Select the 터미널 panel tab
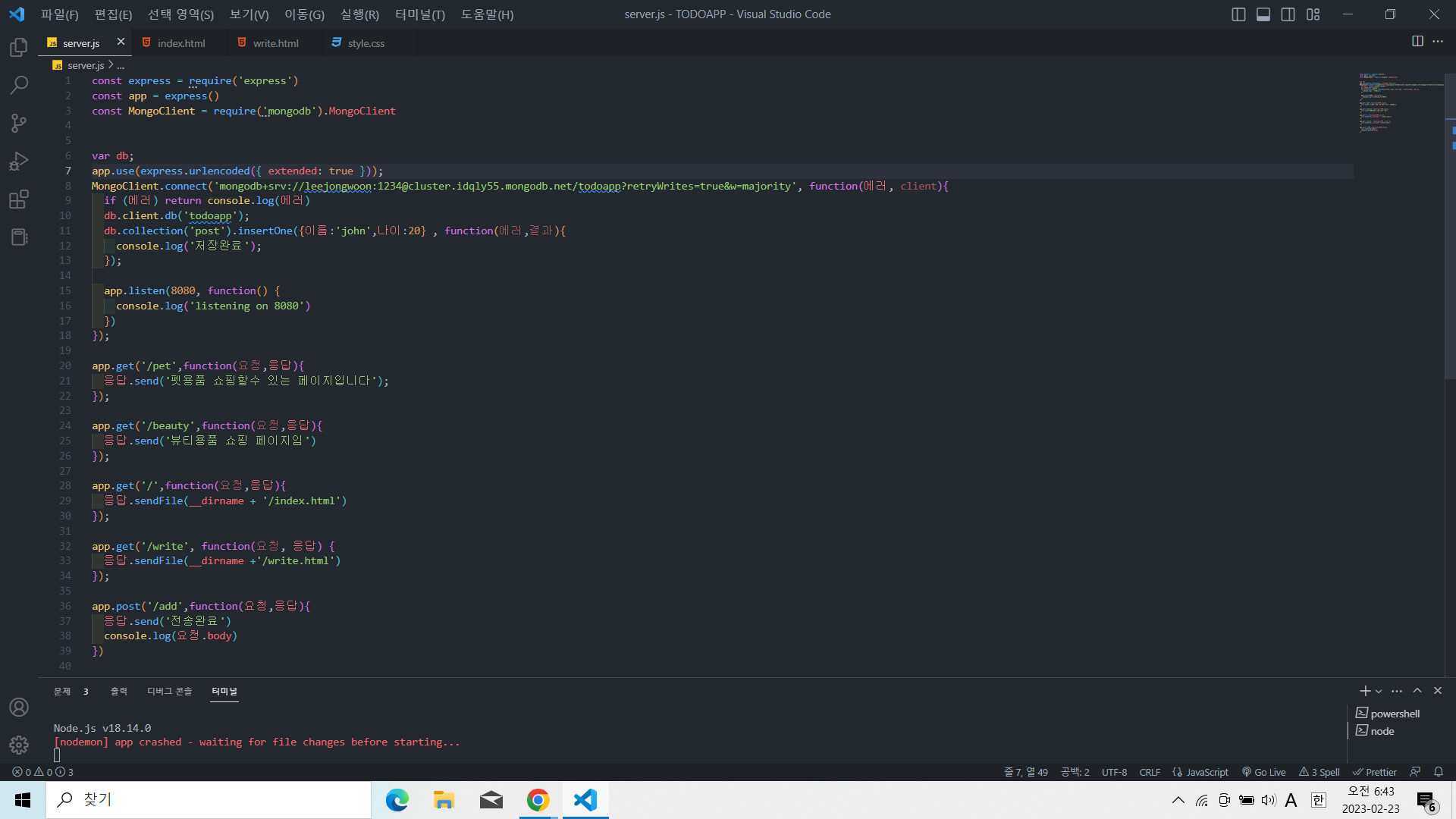The height and width of the screenshot is (819, 1456). [x=224, y=691]
